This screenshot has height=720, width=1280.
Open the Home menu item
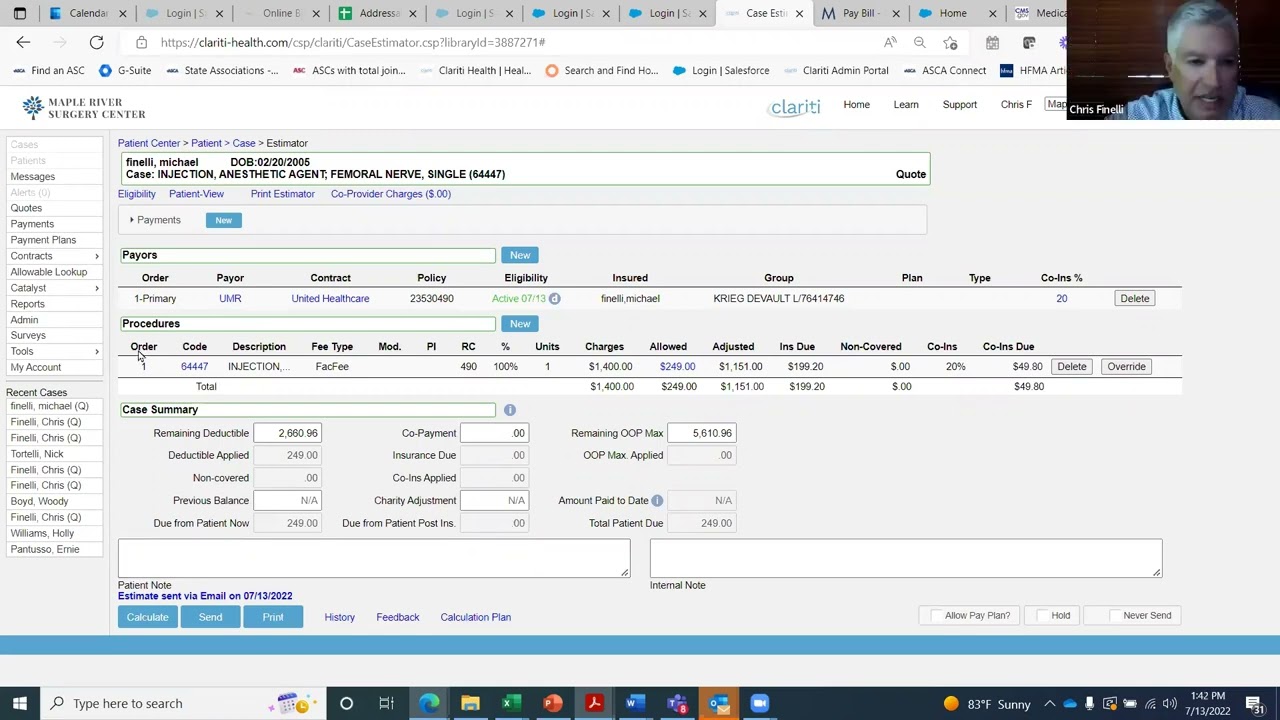[856, 104]
